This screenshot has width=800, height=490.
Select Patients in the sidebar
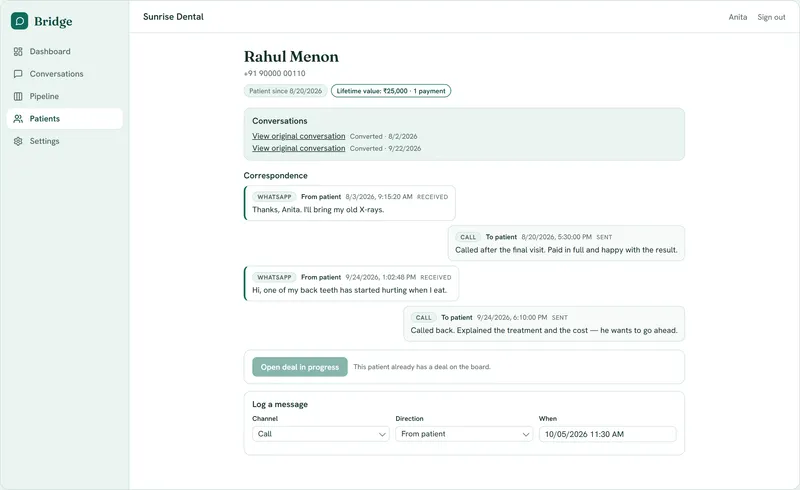tap(65, 119)
